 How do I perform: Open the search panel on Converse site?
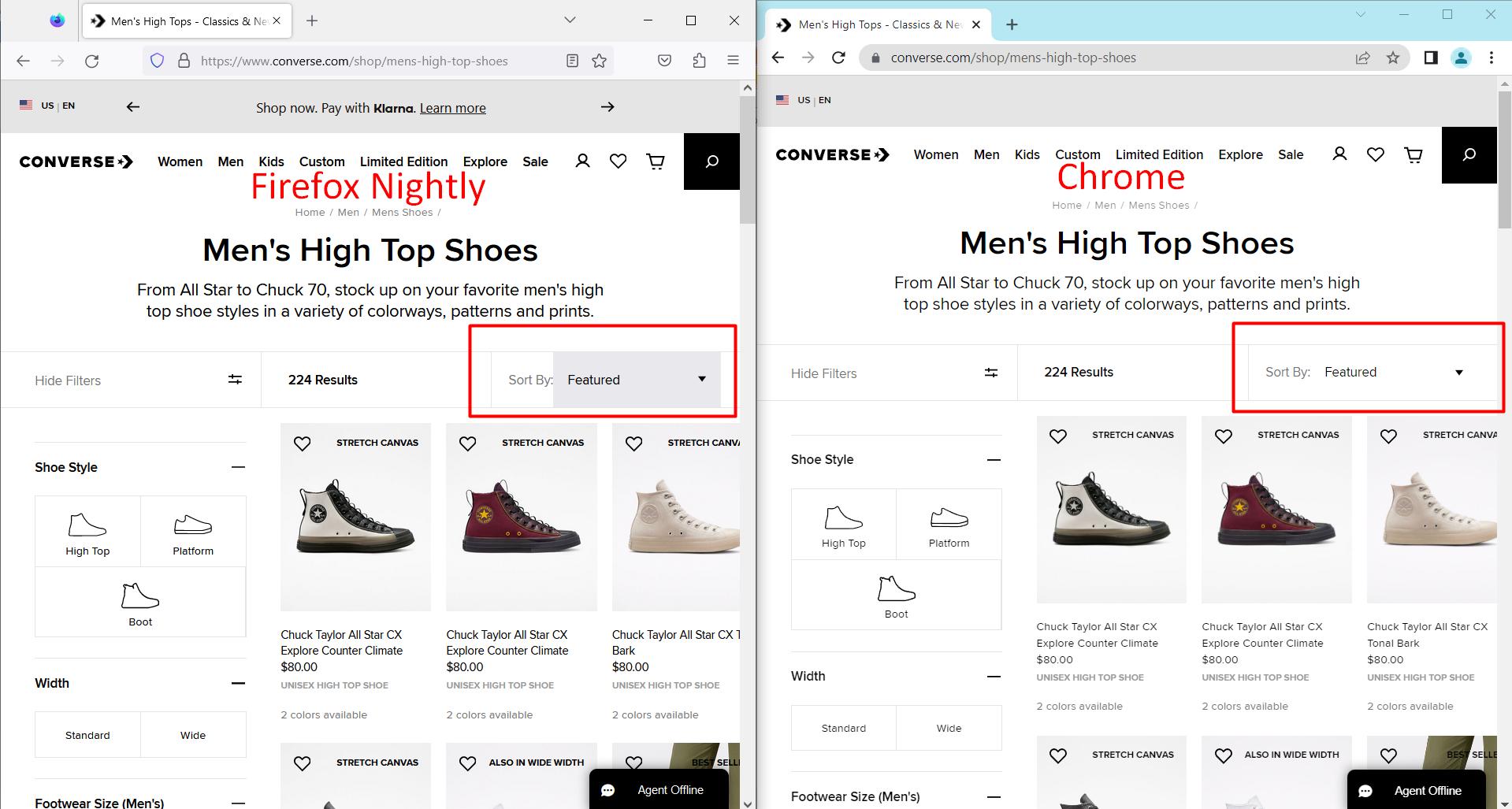click(711, 161)
